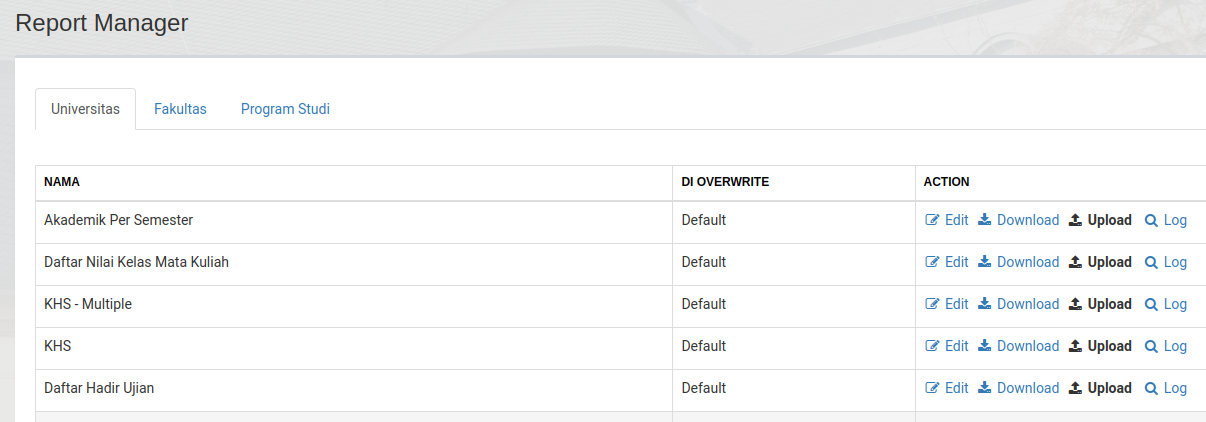Open the Program Studi tab
Viewport: 1206px width, 422px height.
285,109
